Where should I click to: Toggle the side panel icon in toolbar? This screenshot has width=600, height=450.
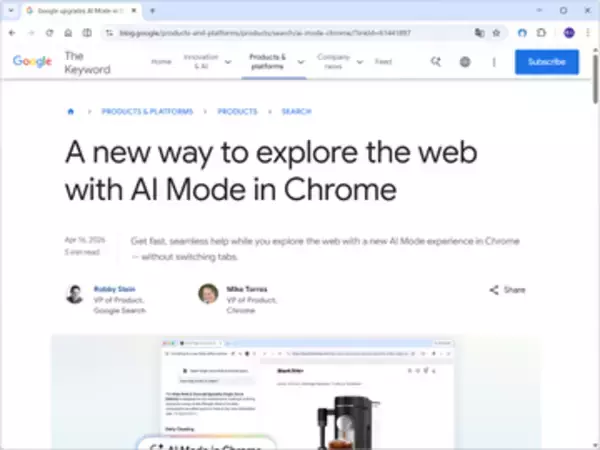[87, 33]
